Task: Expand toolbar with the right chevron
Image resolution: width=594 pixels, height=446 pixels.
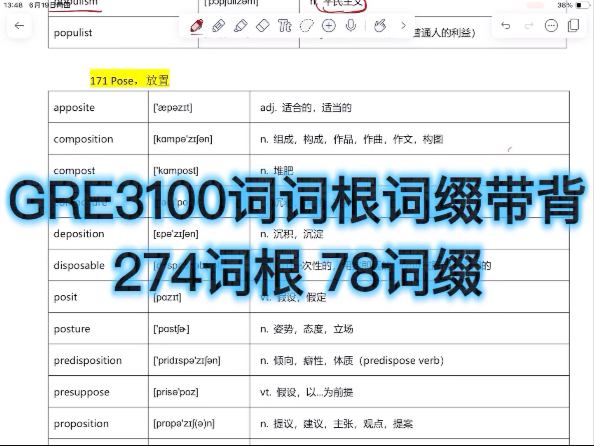Action: point(403,26)
